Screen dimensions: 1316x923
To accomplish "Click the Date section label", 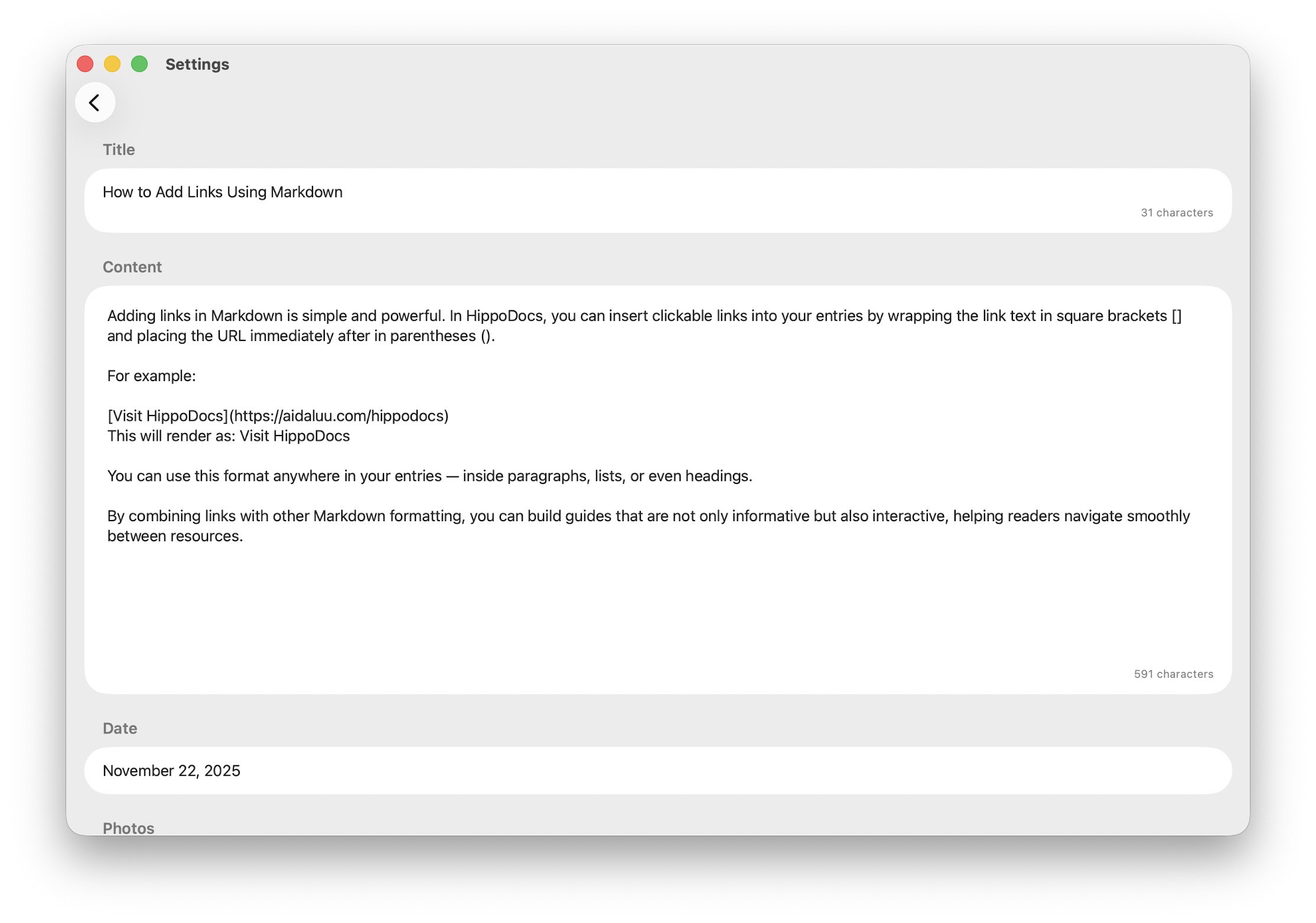I will [x=119, y=728].
